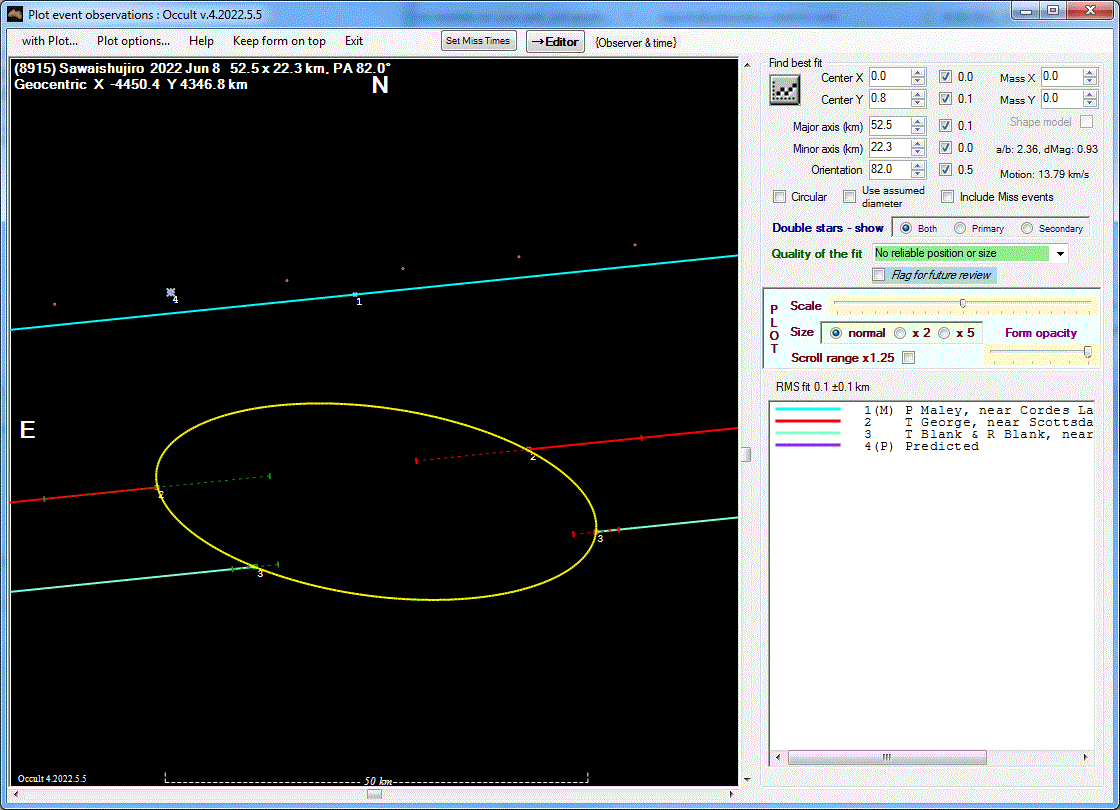Click the Form opacity slider thumb
The width and height of the screenshot is (1120, 810).
pos(1088,352)
